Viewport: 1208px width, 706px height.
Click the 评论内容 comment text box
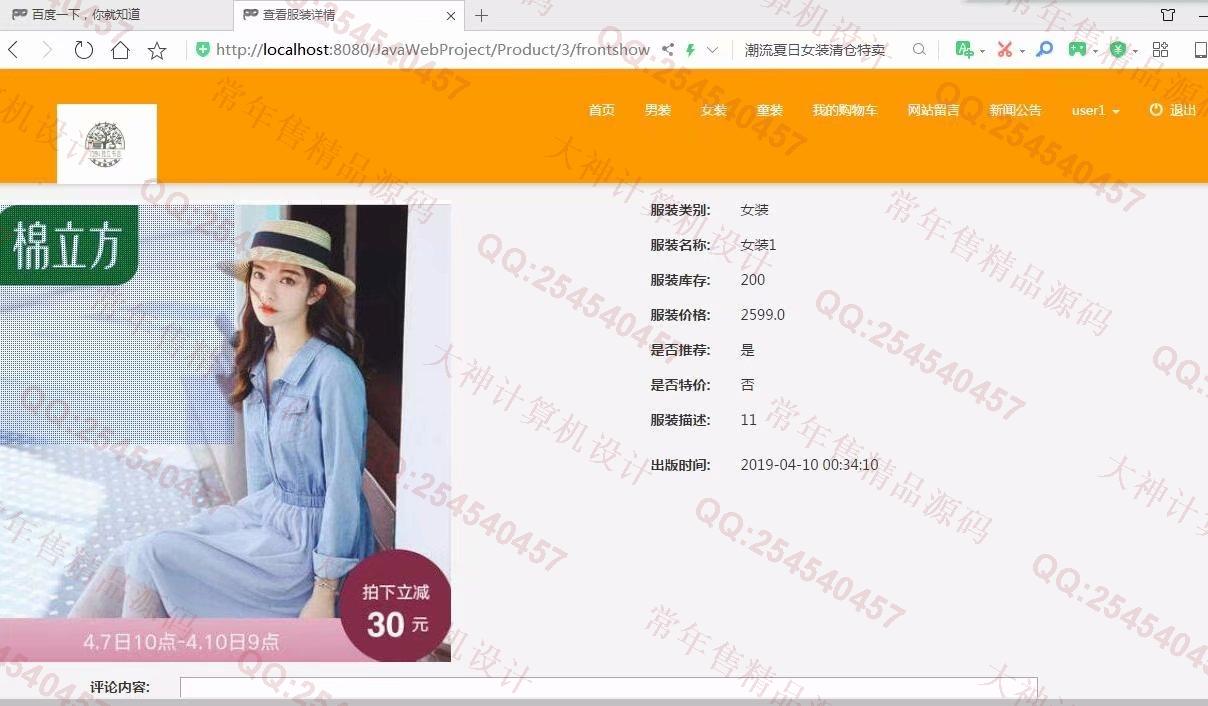pos(608,688)
